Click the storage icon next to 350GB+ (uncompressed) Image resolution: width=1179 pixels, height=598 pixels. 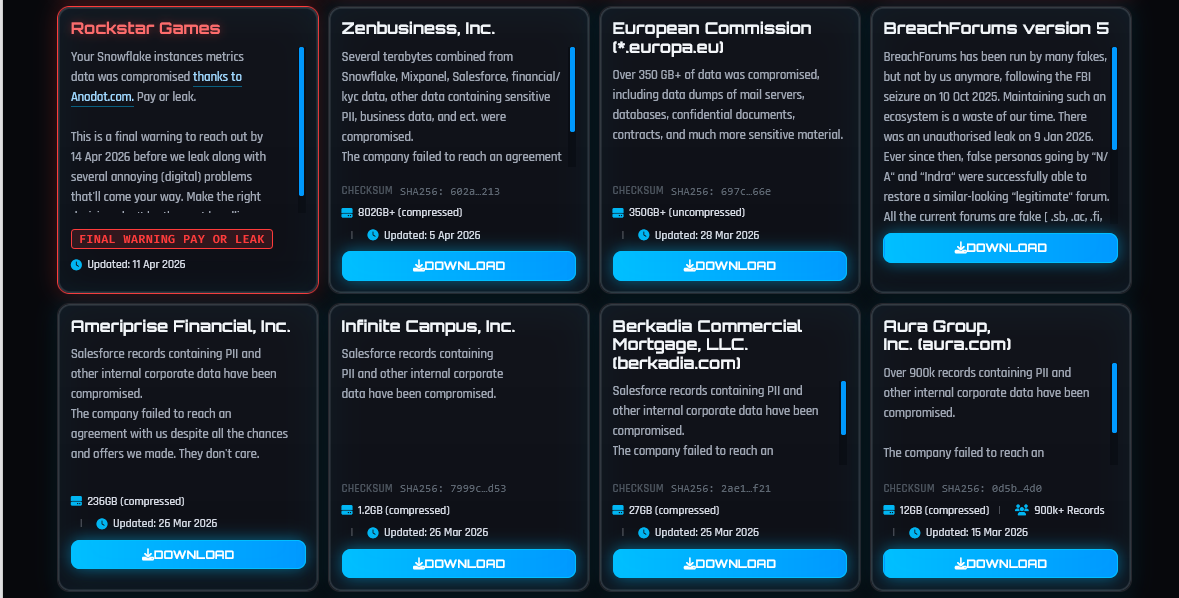pos(619,213)
